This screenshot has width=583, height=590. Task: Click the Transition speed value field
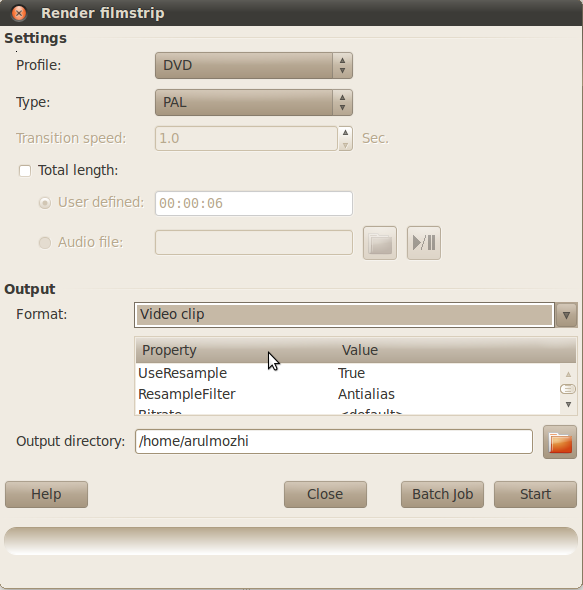coord(246,138)
